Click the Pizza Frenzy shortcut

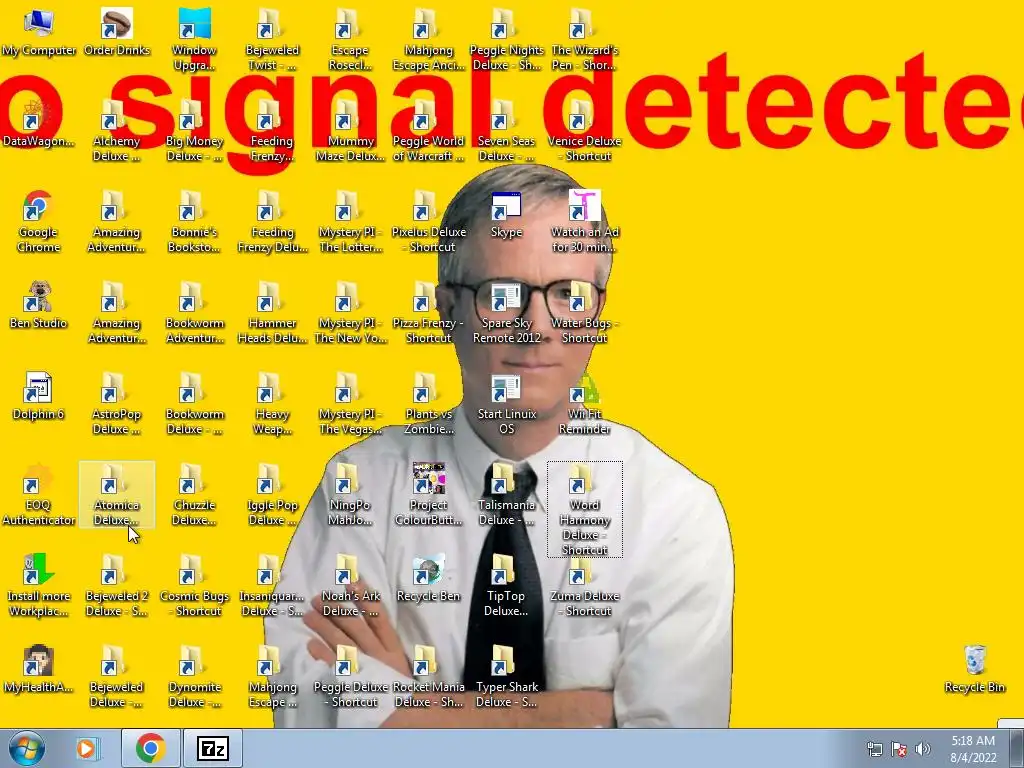pos(428,312)
